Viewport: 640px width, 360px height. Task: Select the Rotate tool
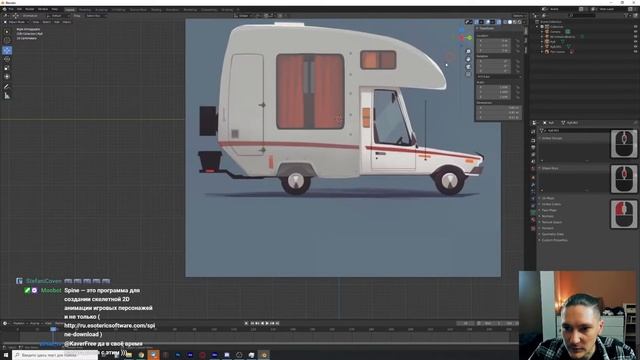[7, 59]
